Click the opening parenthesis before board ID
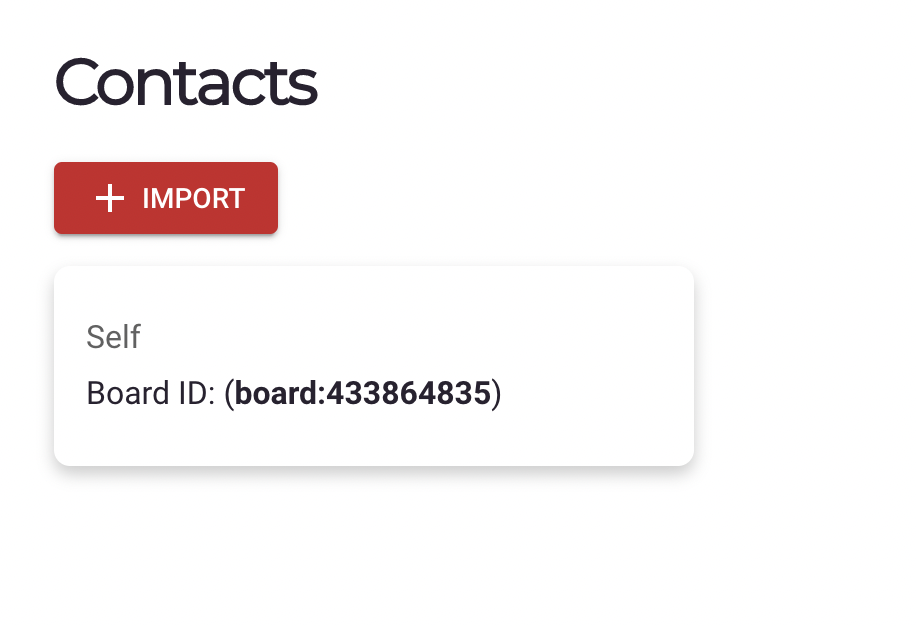 tap(229, 393)
